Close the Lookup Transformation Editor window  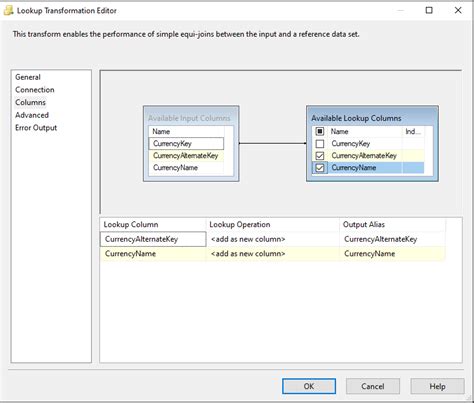pos(458,10)
